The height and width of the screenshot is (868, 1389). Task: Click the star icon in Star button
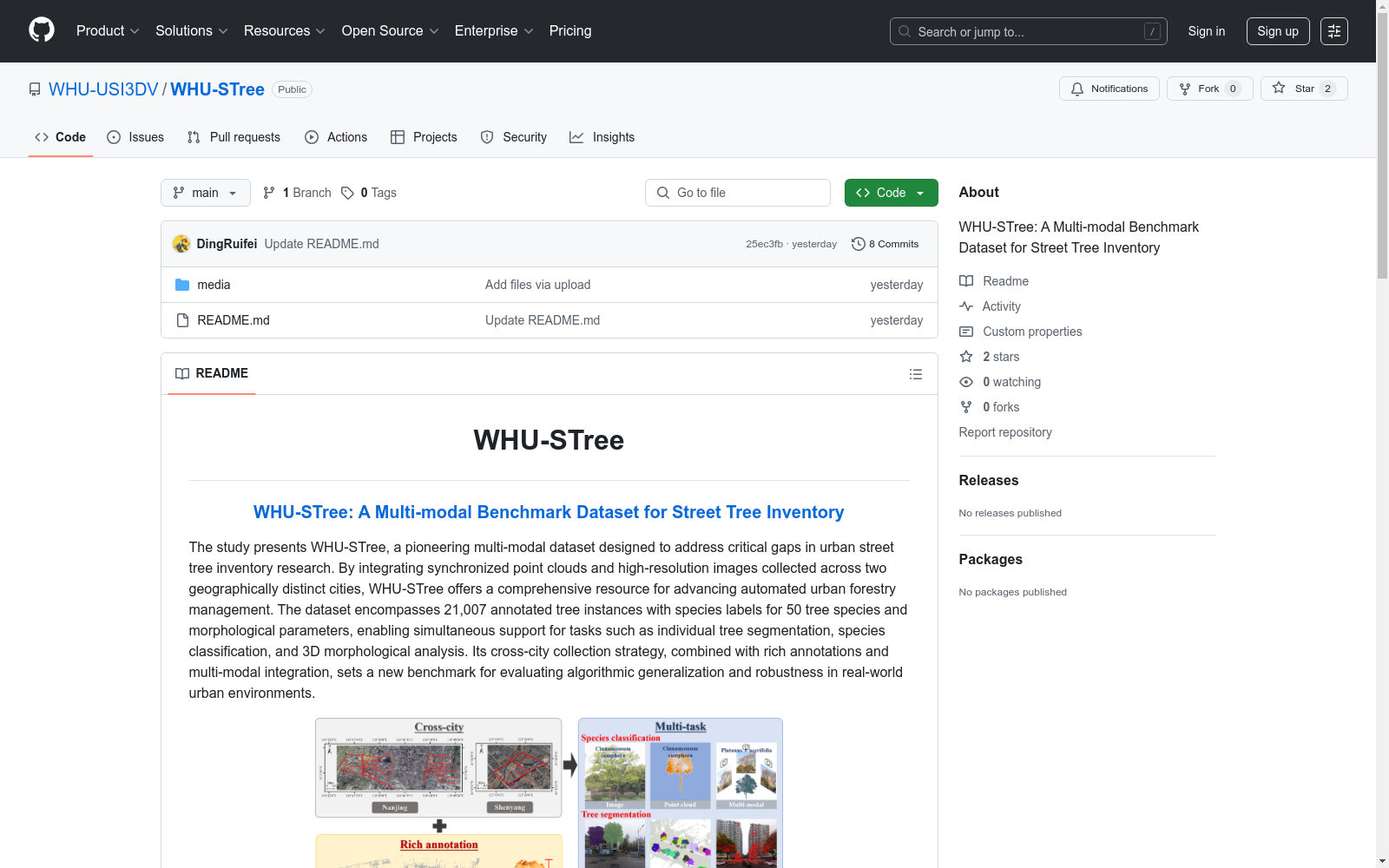coord(1279,89)
